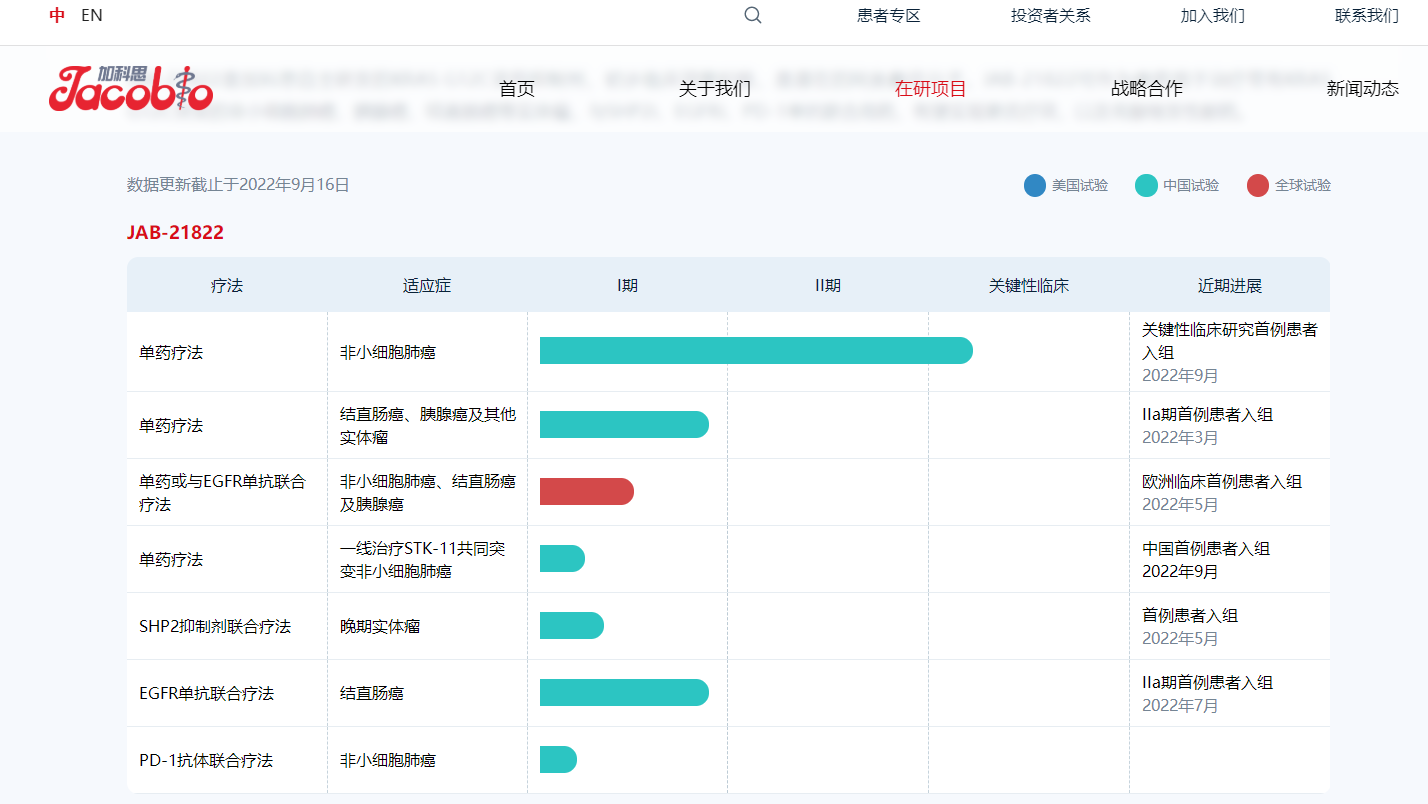Click the 疗法 column header
The image size is (1428, 804).
click(227, 286)
